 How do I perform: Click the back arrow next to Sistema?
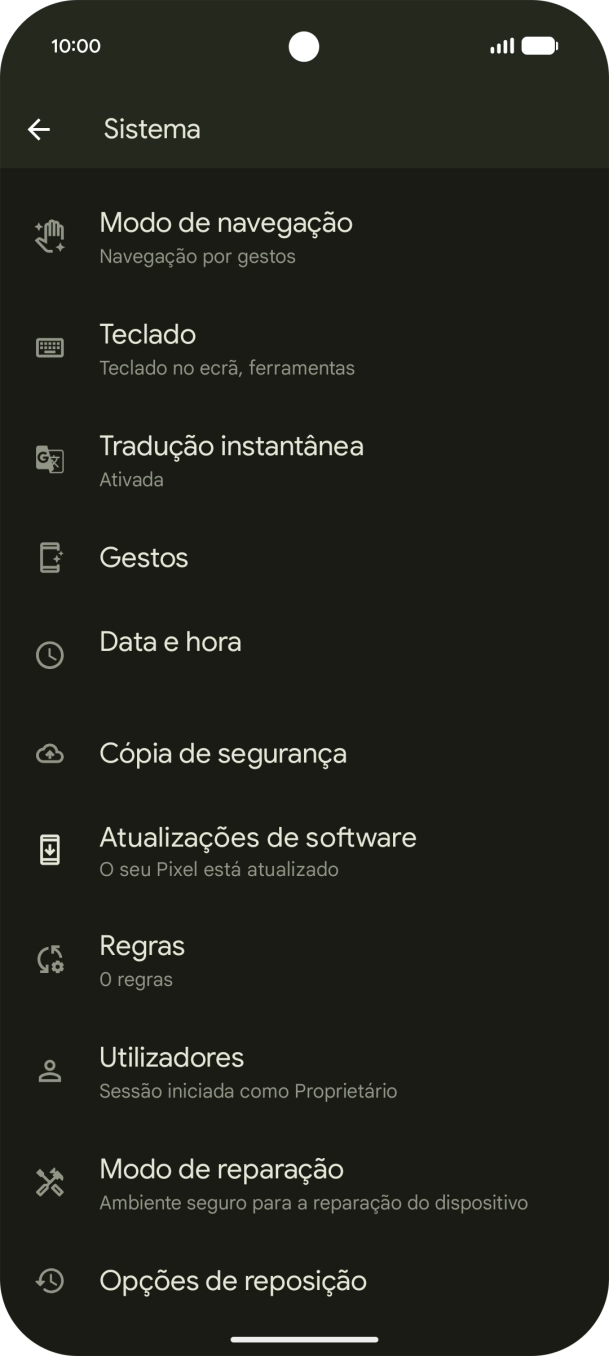tap(39, 128)
